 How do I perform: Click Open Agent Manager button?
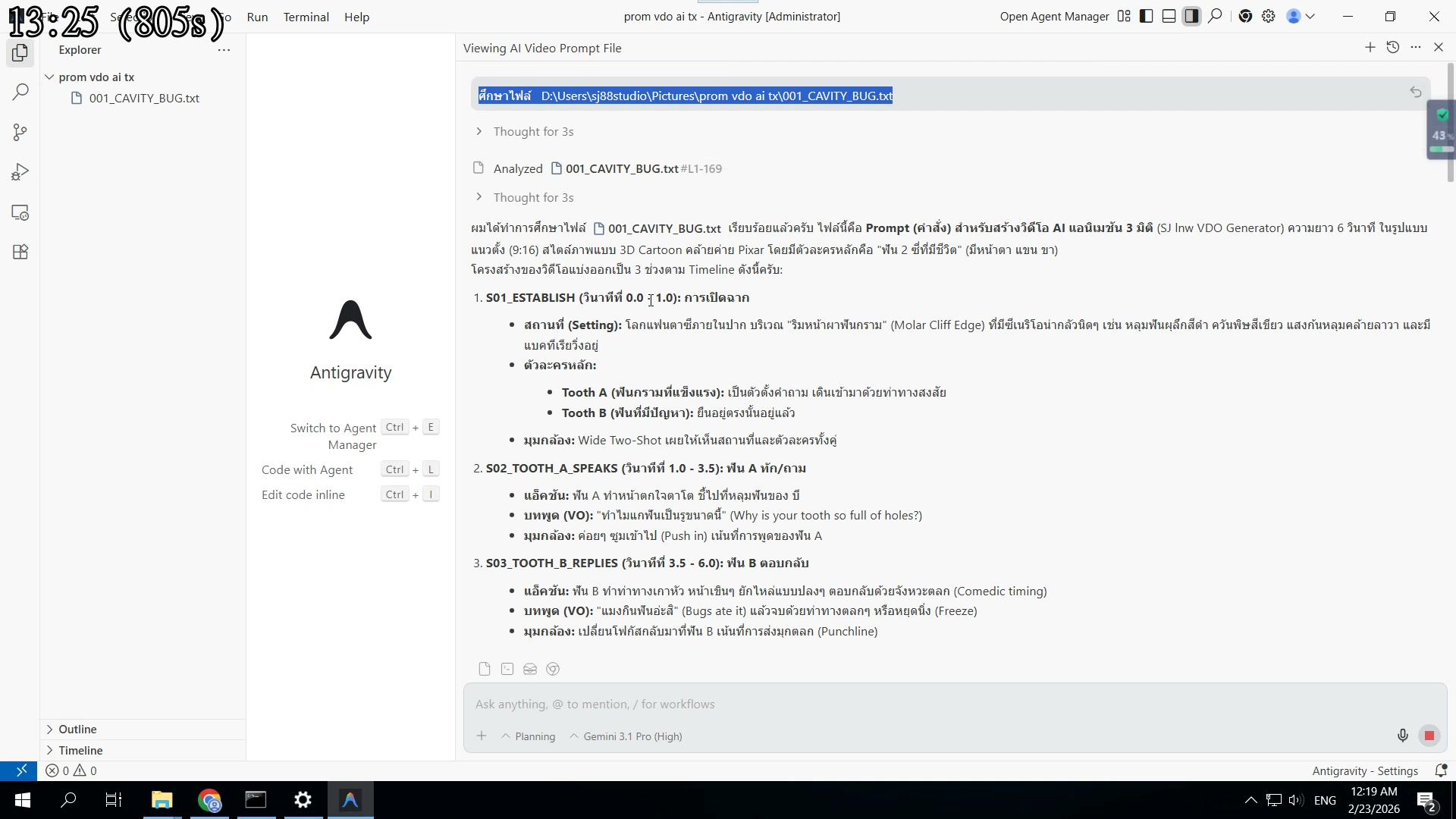pyautogui.click(x=1054, y=17)
